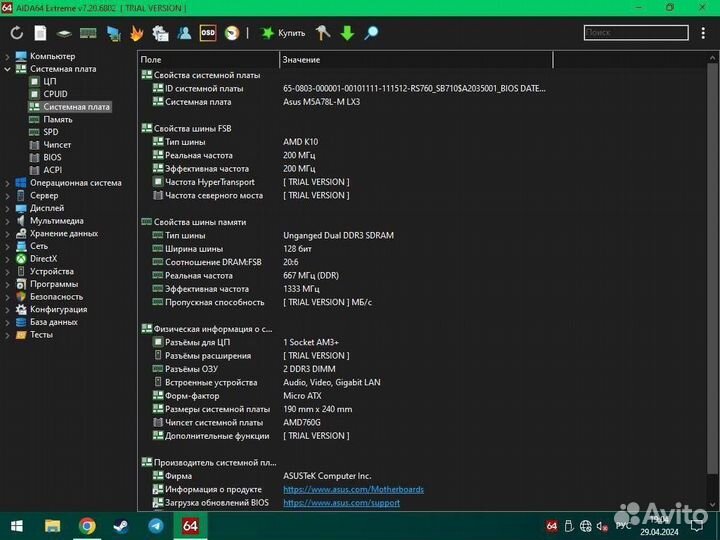
Task: Open the Audit Manager toolbar icon
Action: 160,33
